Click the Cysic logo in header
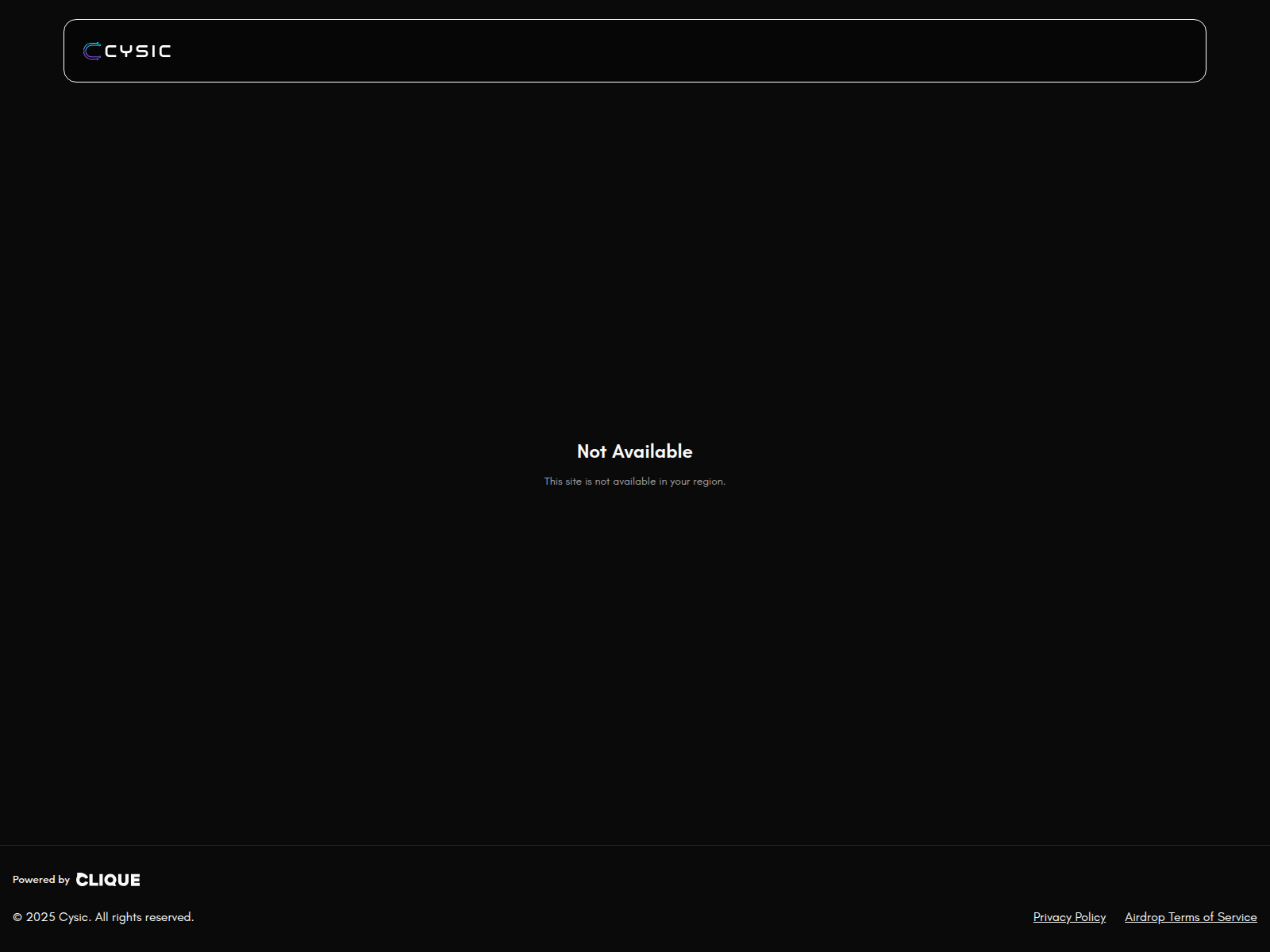The image size is (1270, 952). click(x=127, y=51)
